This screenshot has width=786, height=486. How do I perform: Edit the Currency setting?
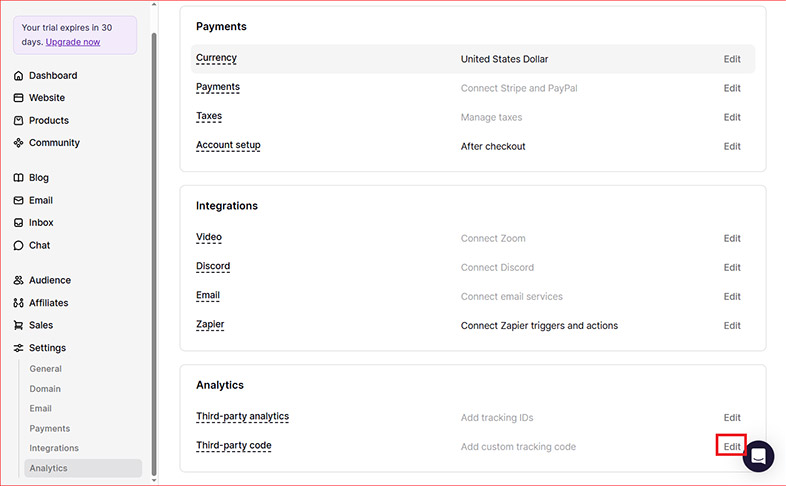(x=732, y=59)
